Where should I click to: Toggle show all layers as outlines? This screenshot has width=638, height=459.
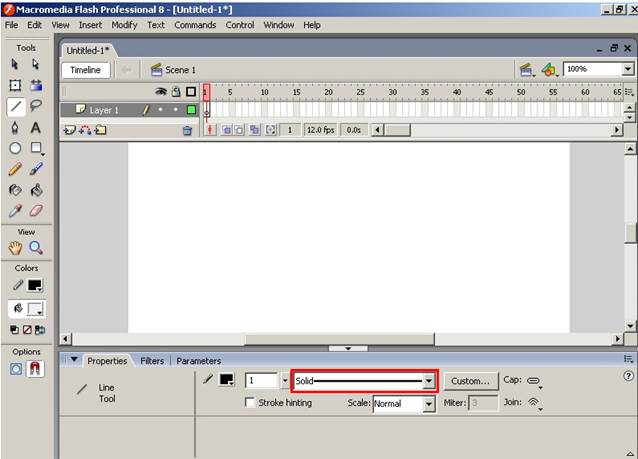(x=191, y=92)
